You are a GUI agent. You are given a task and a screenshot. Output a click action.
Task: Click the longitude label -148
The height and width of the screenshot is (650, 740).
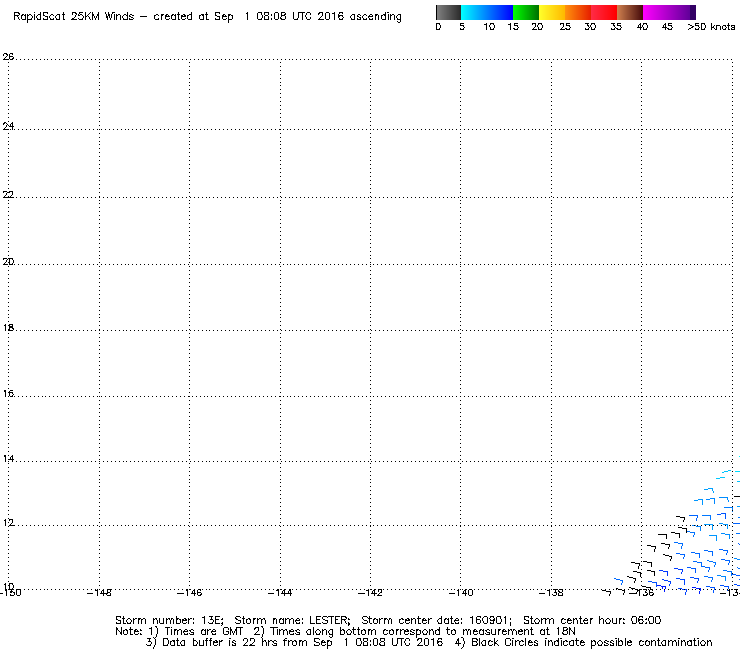[100, 593]
